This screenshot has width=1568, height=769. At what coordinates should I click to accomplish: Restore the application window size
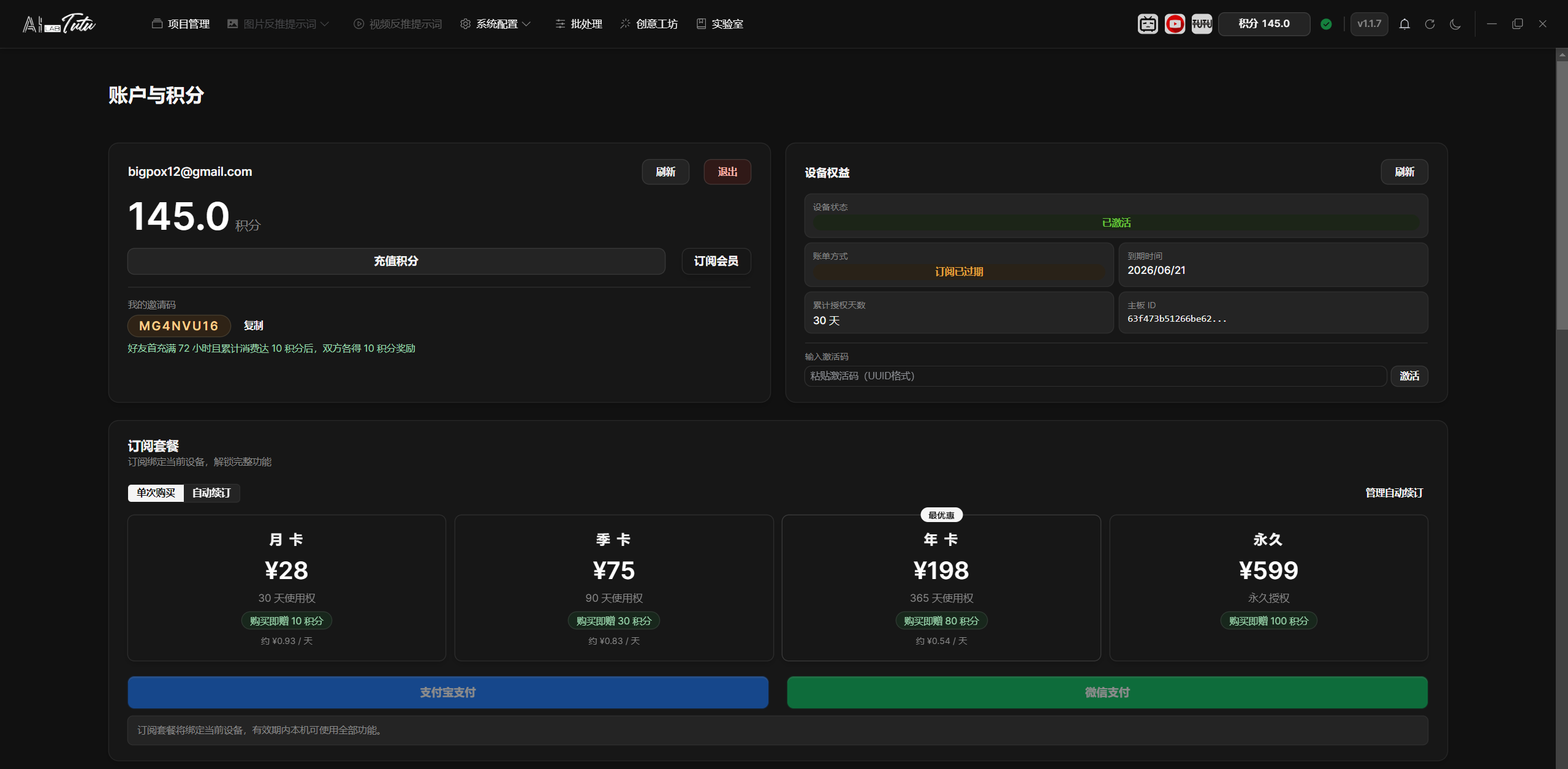(x=1517, y=24)
